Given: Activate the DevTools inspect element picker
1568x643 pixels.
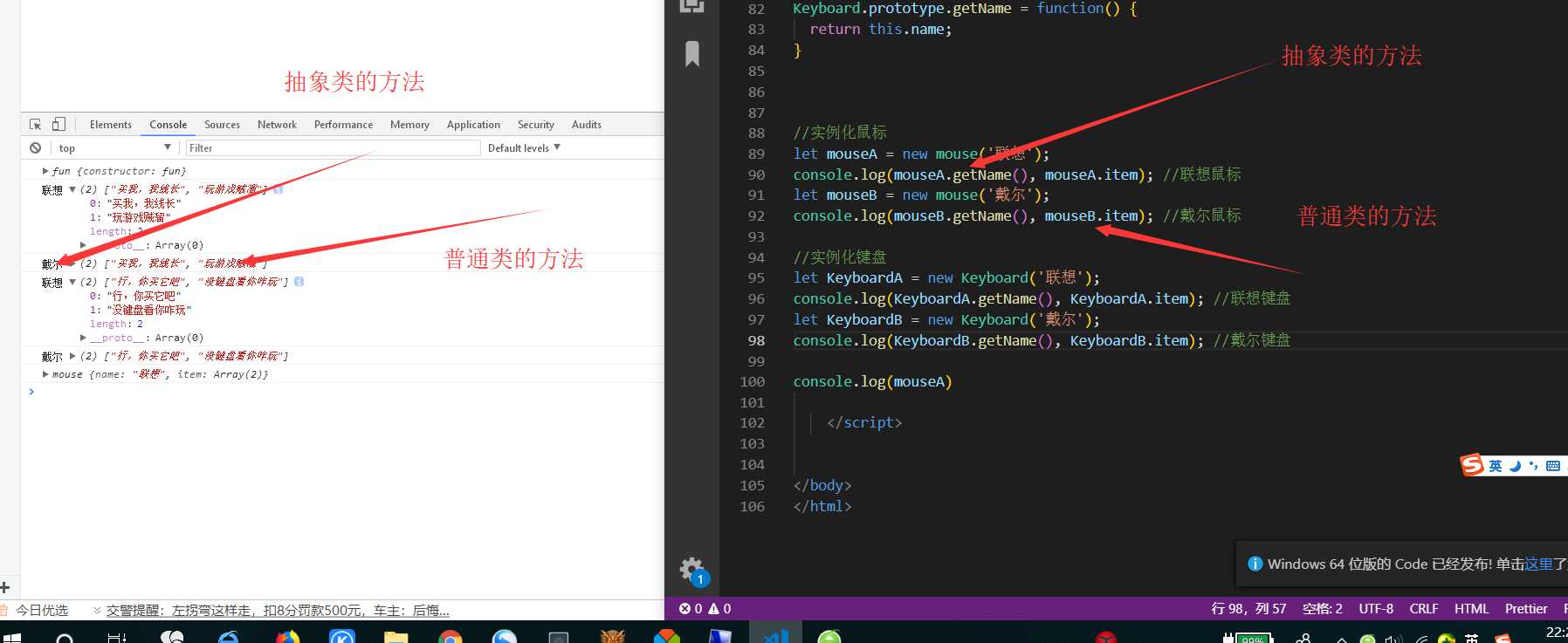Looking at the screenshot, I should (x=35, y=125).
